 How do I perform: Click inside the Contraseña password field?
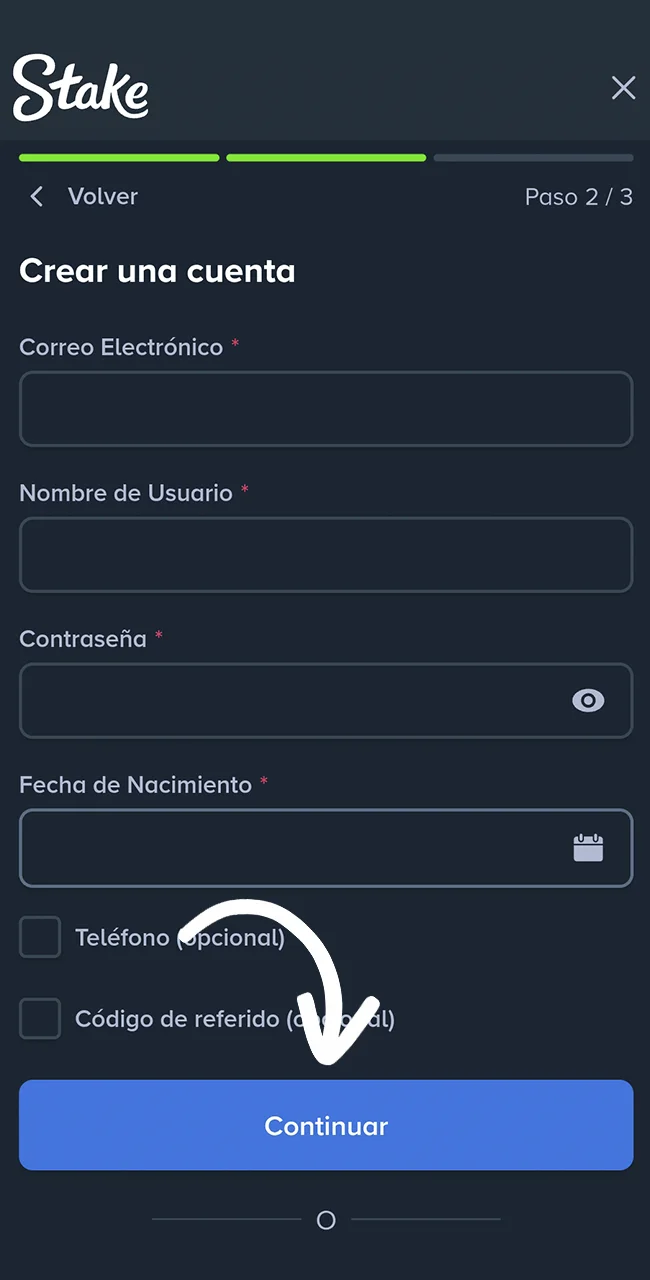click(x=300, y=700)
